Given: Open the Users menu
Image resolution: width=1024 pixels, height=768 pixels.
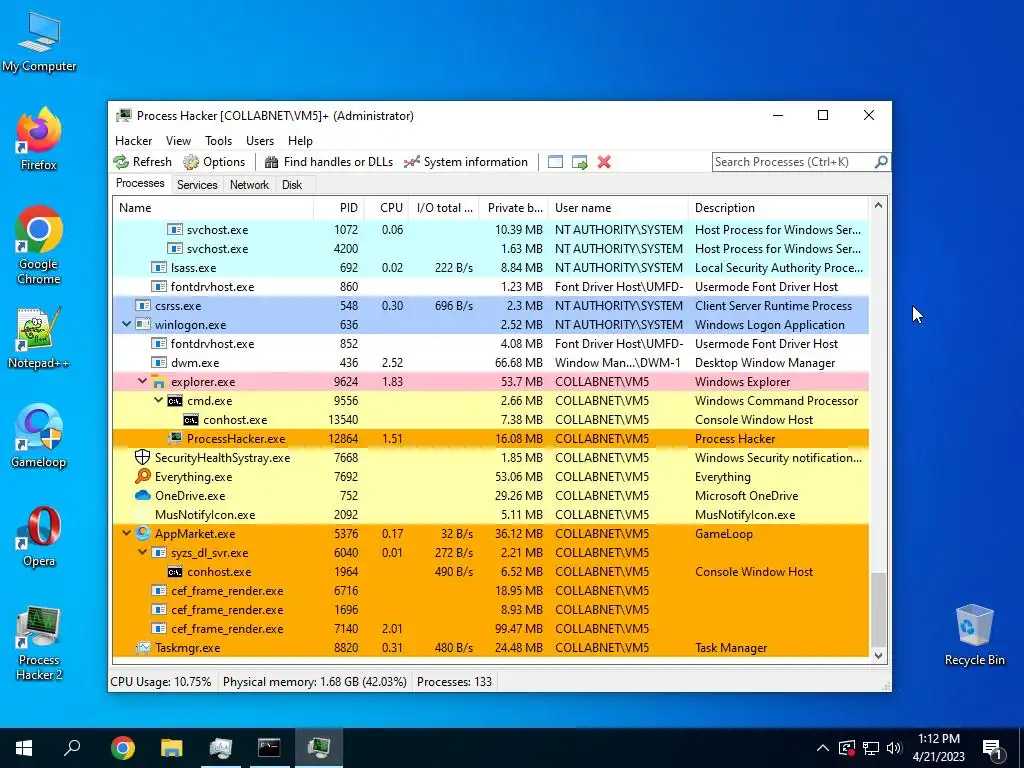Looking at the screenshot, I should [x=260, y=141].
